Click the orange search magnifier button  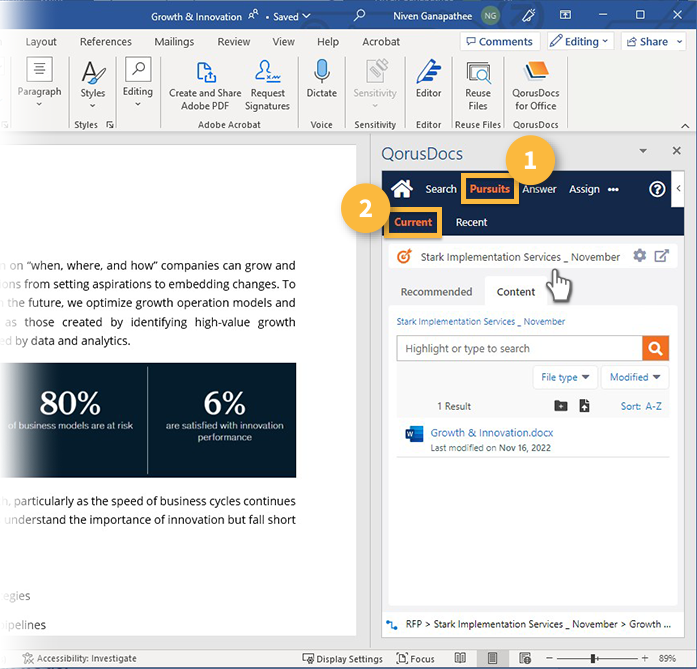655,348
